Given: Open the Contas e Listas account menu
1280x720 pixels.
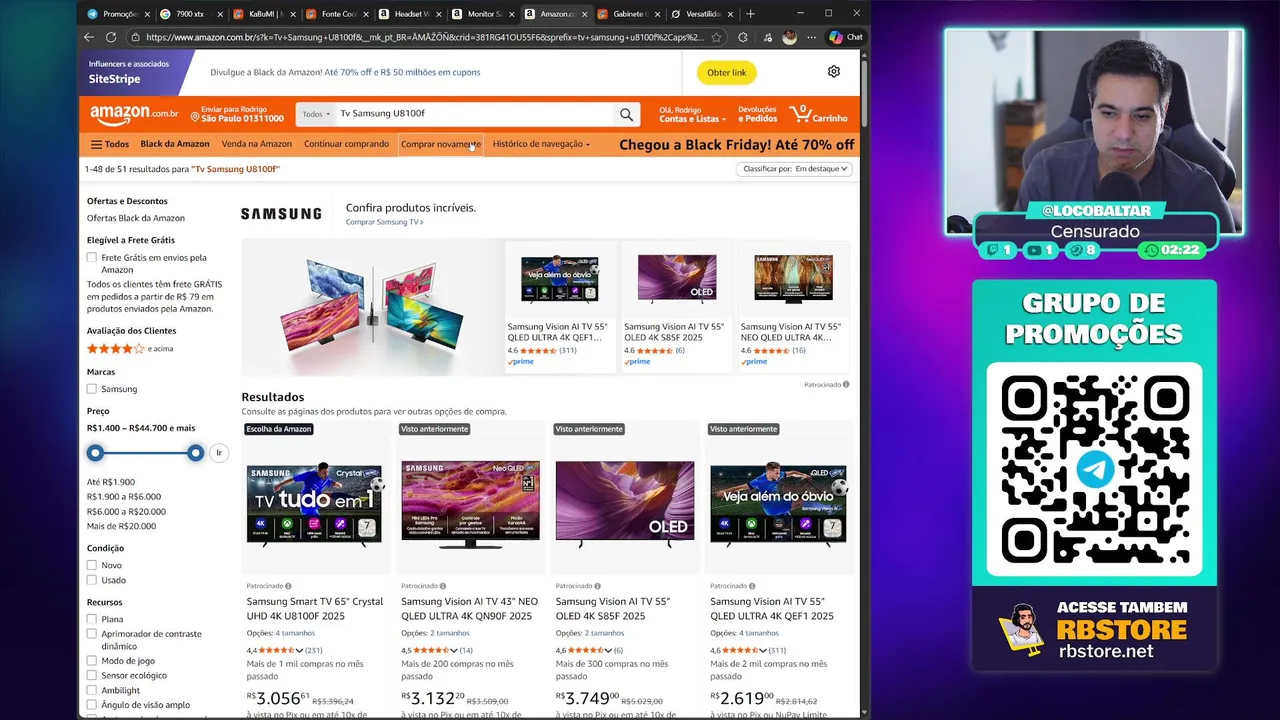Looking at the screenshot, I should (690, 114).
